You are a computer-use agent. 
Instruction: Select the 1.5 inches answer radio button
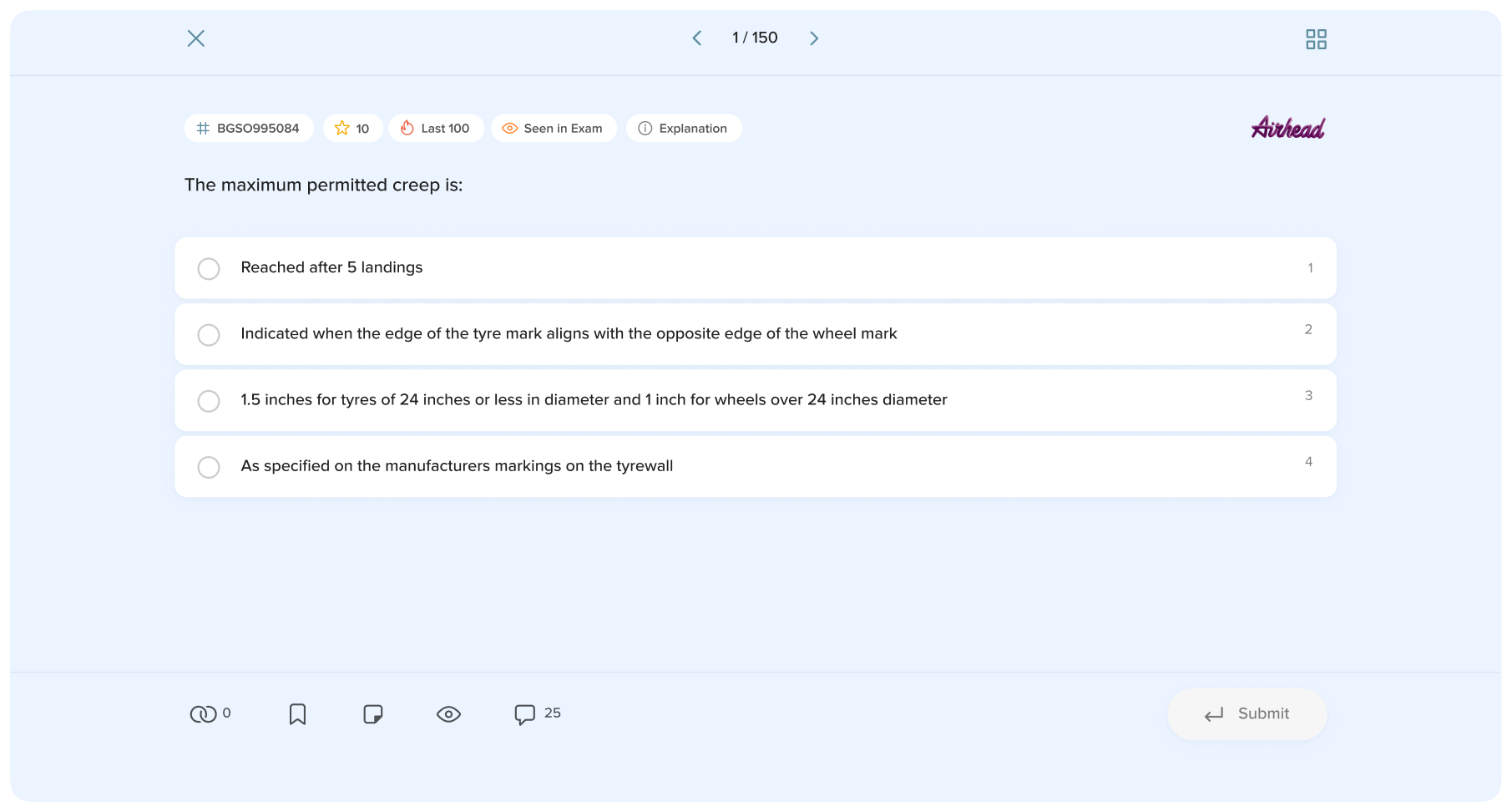coord(209,400)
